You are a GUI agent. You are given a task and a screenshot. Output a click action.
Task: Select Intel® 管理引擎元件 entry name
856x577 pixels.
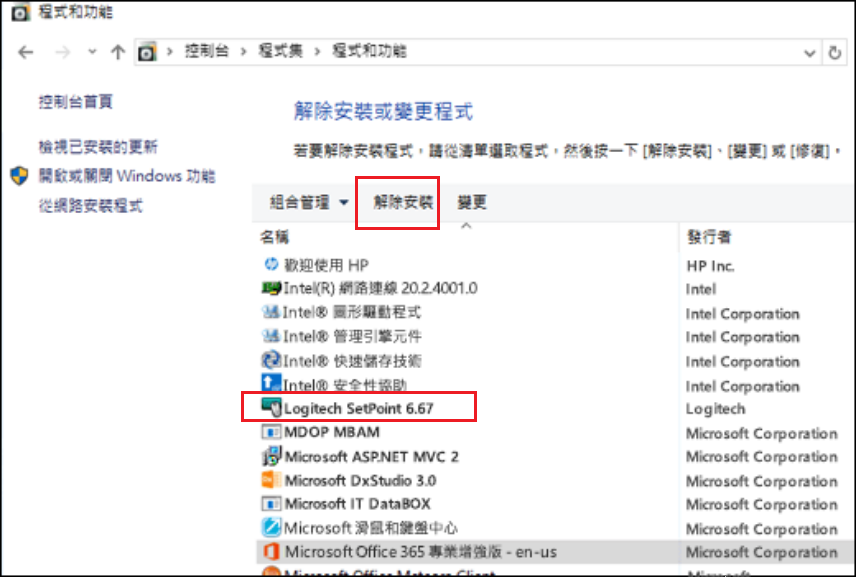(352, 336)
